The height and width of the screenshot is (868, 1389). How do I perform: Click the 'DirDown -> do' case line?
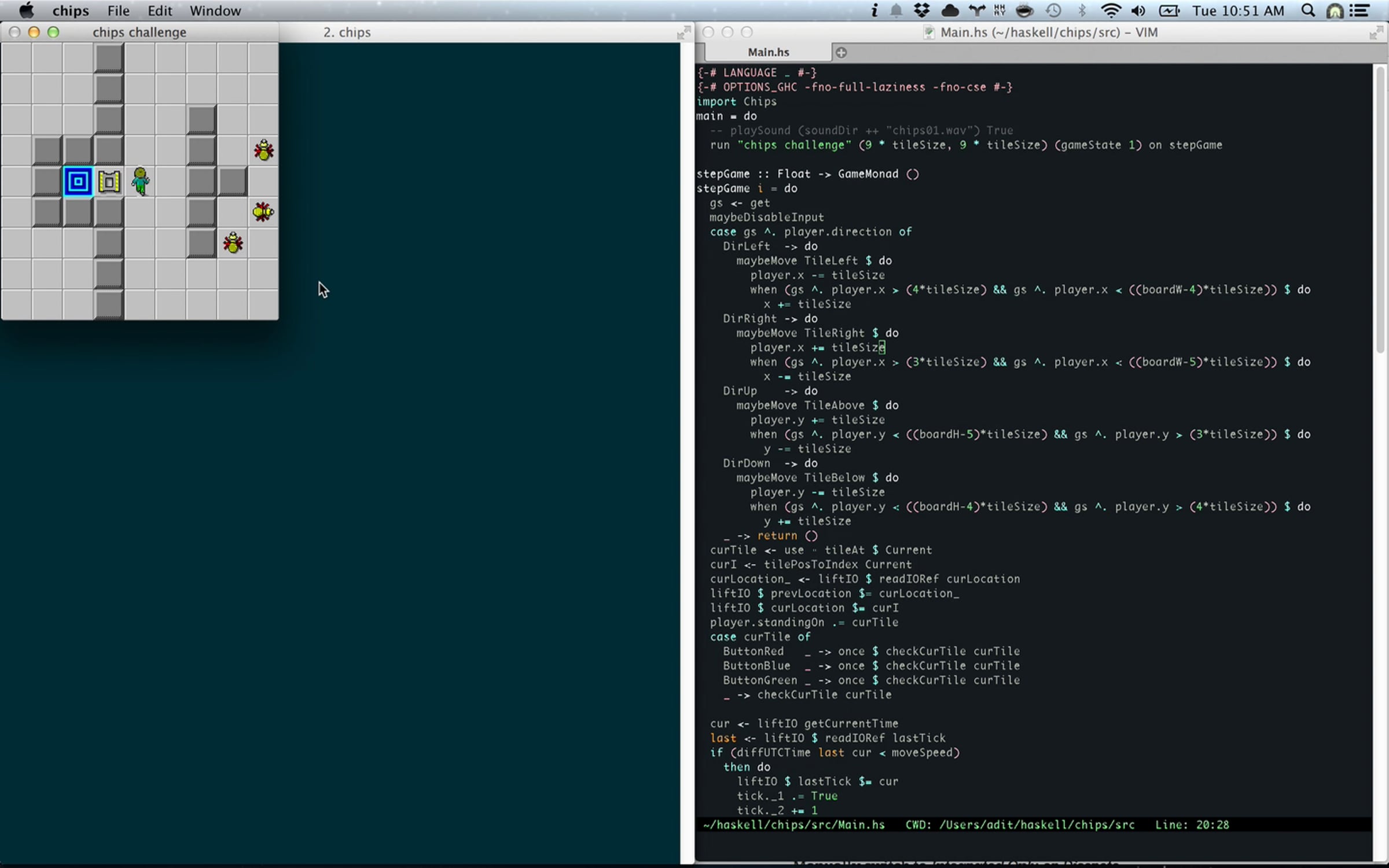point(770,463)
